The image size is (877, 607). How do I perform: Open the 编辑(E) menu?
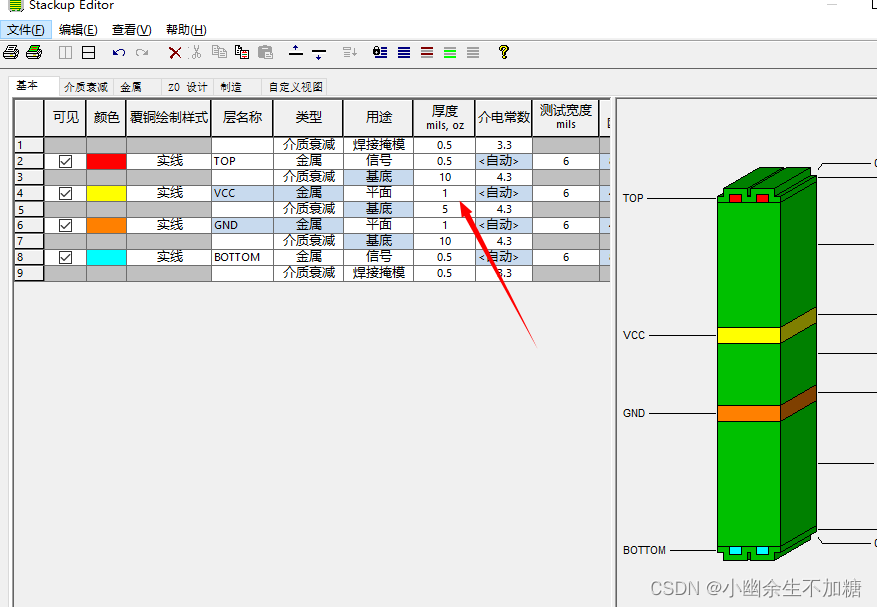click(x=78, y=30)
